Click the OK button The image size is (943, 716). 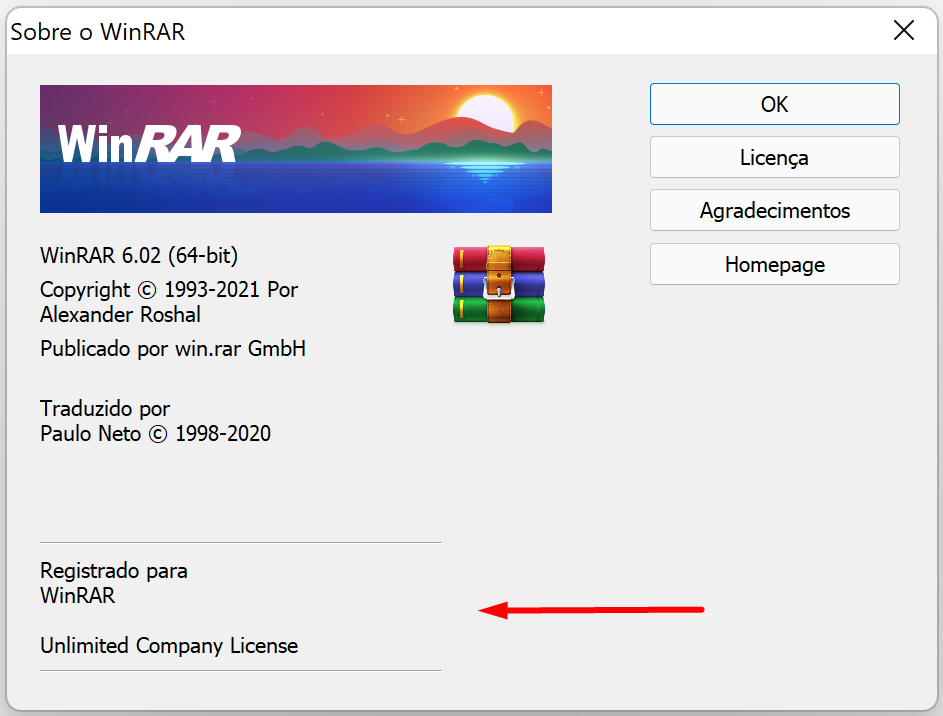tap(775, 104)
